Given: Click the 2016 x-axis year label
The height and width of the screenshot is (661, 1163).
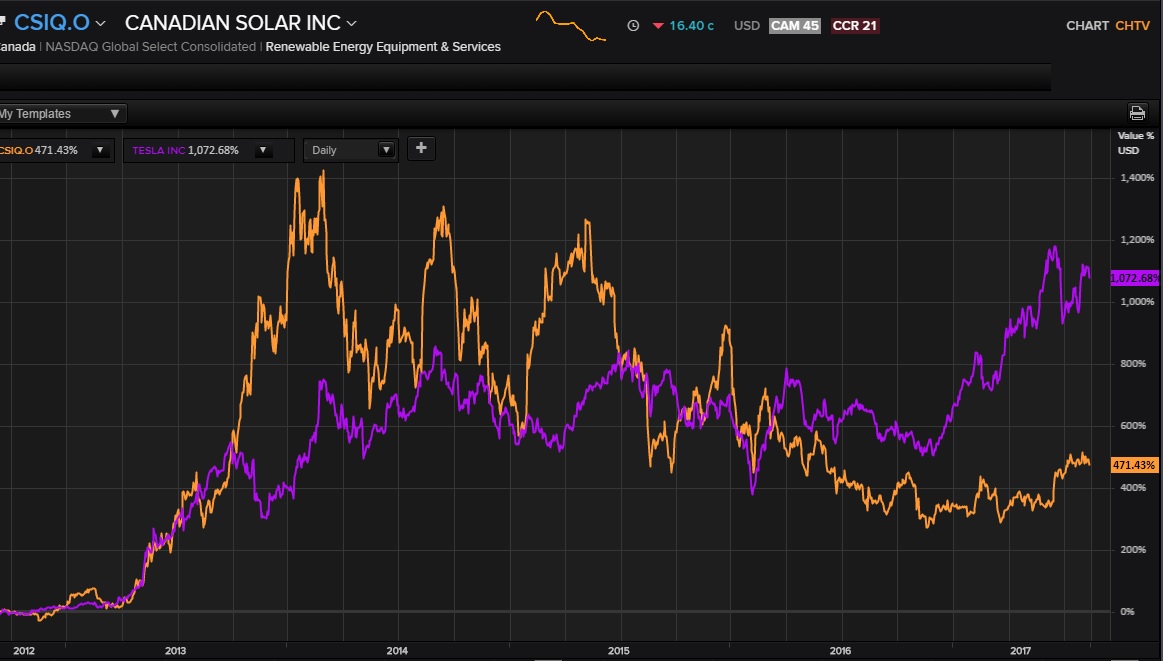Looking at the screenshot, I should [840, 651].
